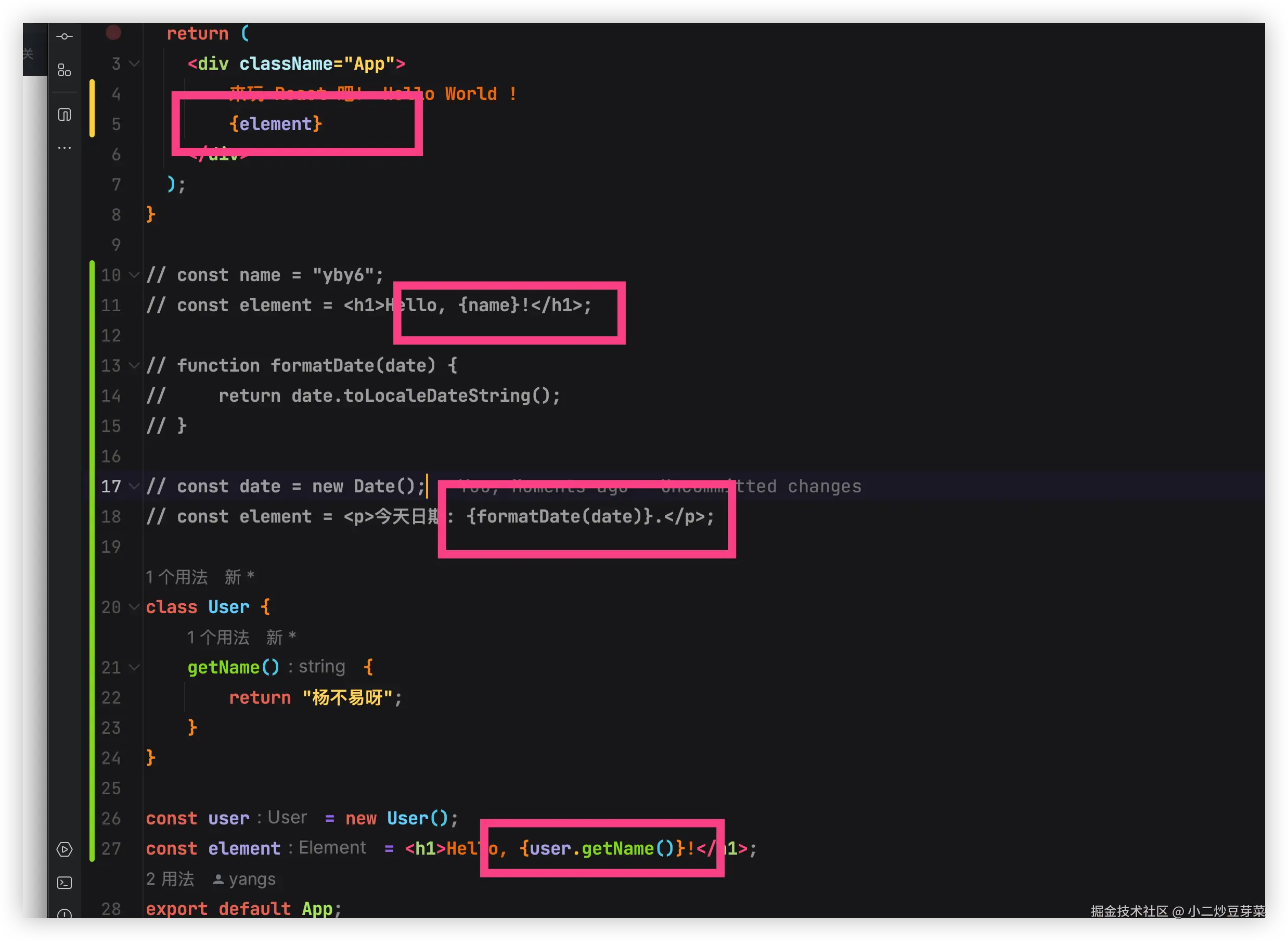Click the green change marker beside line 22

point(92,698)
